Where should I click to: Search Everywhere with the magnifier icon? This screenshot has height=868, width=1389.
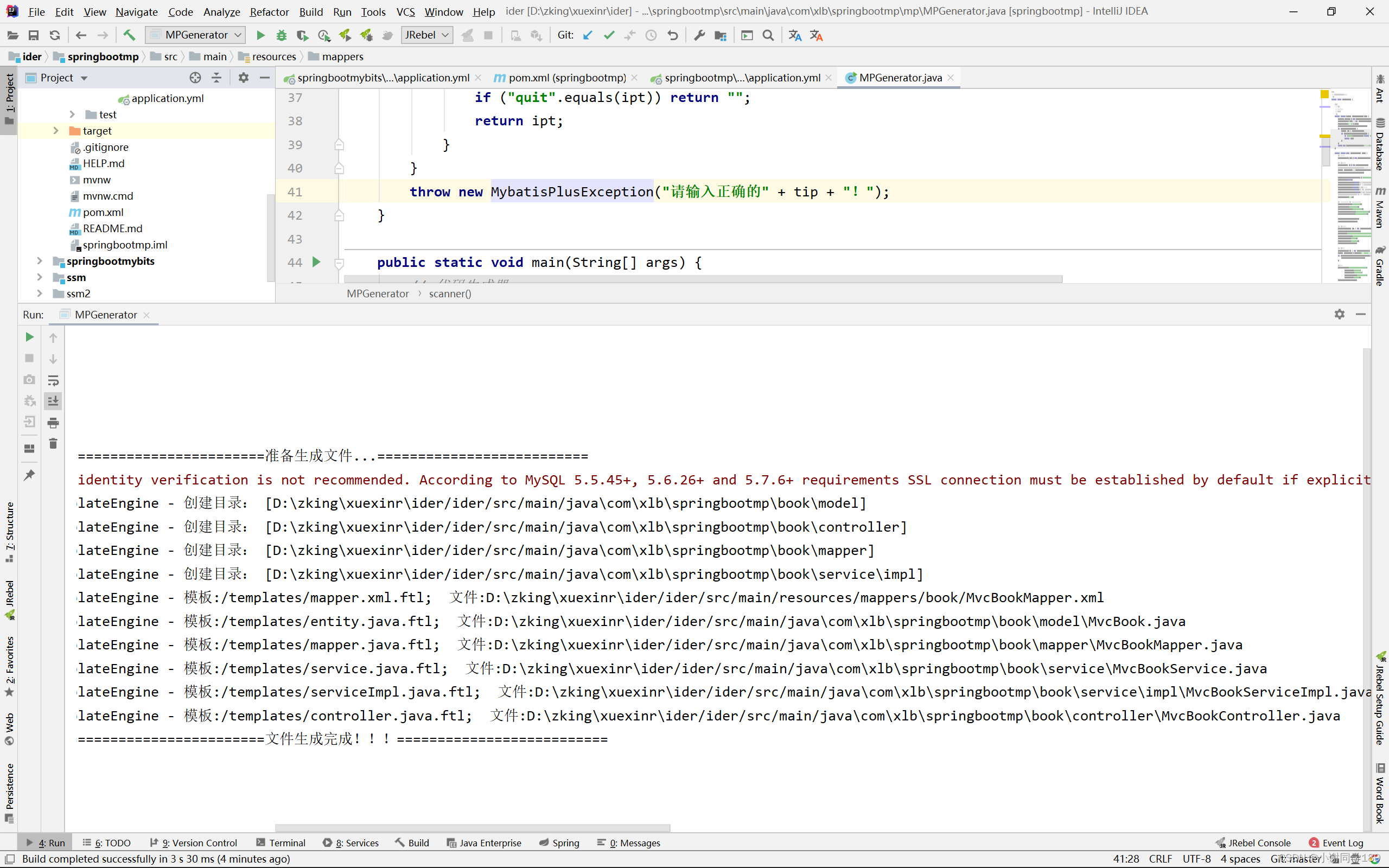click(x=768, y=35)
